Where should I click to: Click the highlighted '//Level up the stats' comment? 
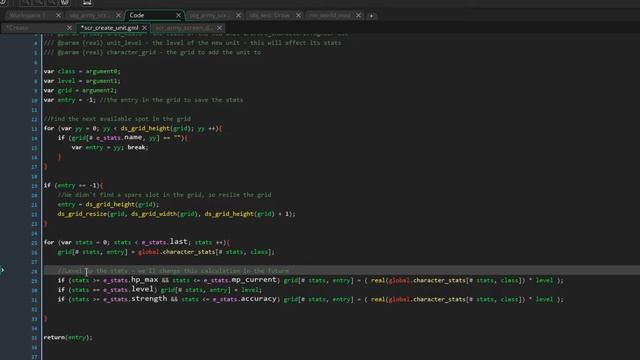click(x=173, y=271)
